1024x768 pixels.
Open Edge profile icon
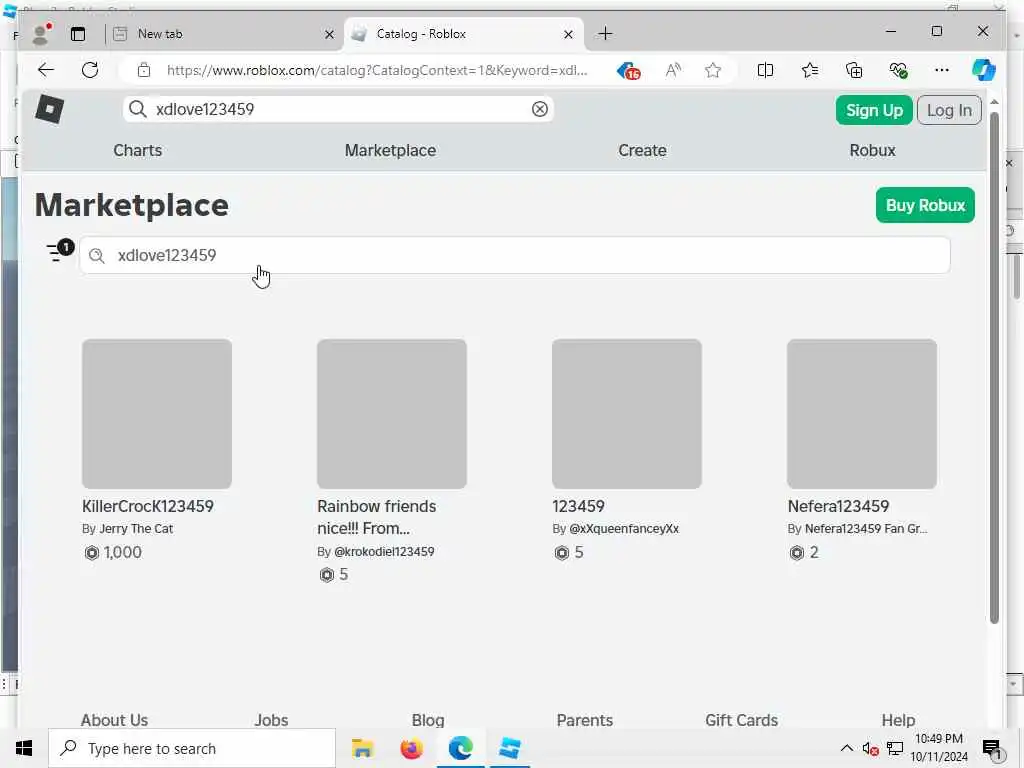coord(41,34)
